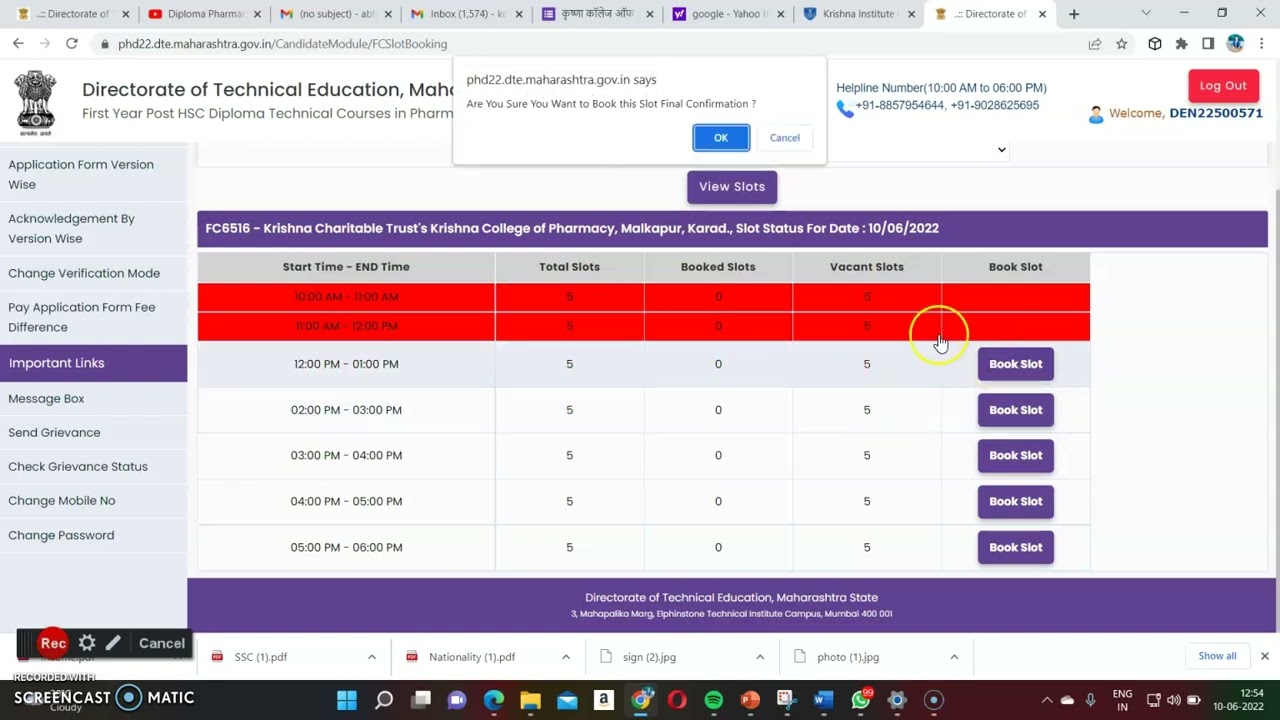
Task: Open Change Verification Mode link
Action: tap(84, 273)
